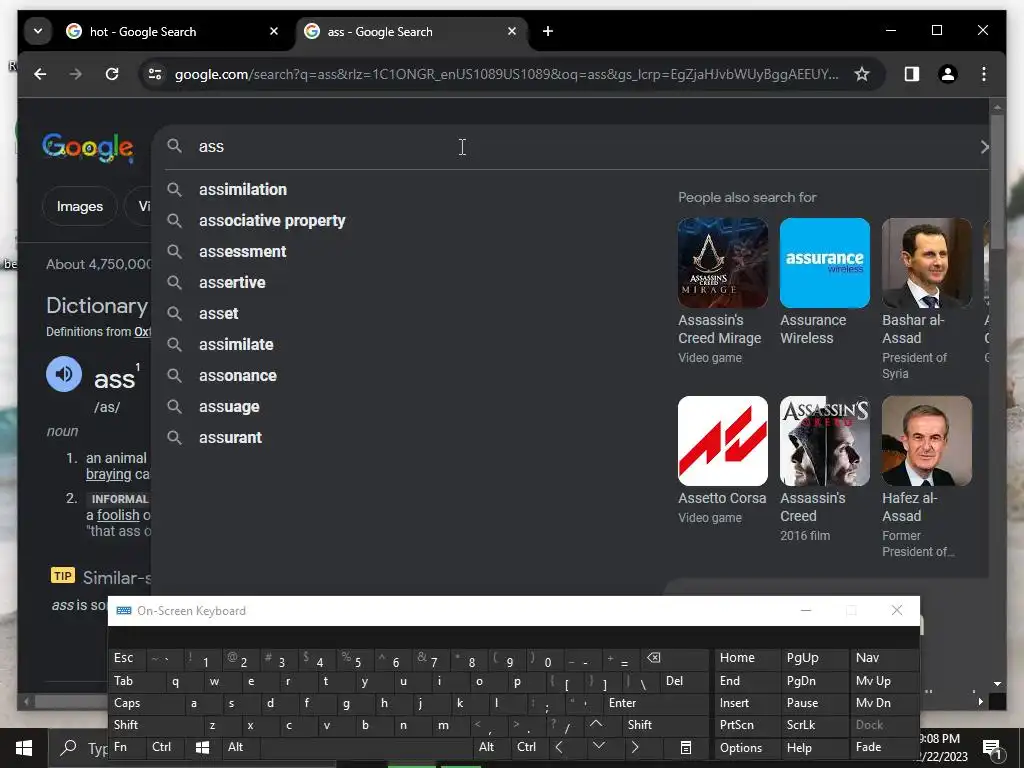The width and height of the screenshot is (1024, 768).
Task: Click up arrow key on On-Screen Keyboard
Action: 597,725
